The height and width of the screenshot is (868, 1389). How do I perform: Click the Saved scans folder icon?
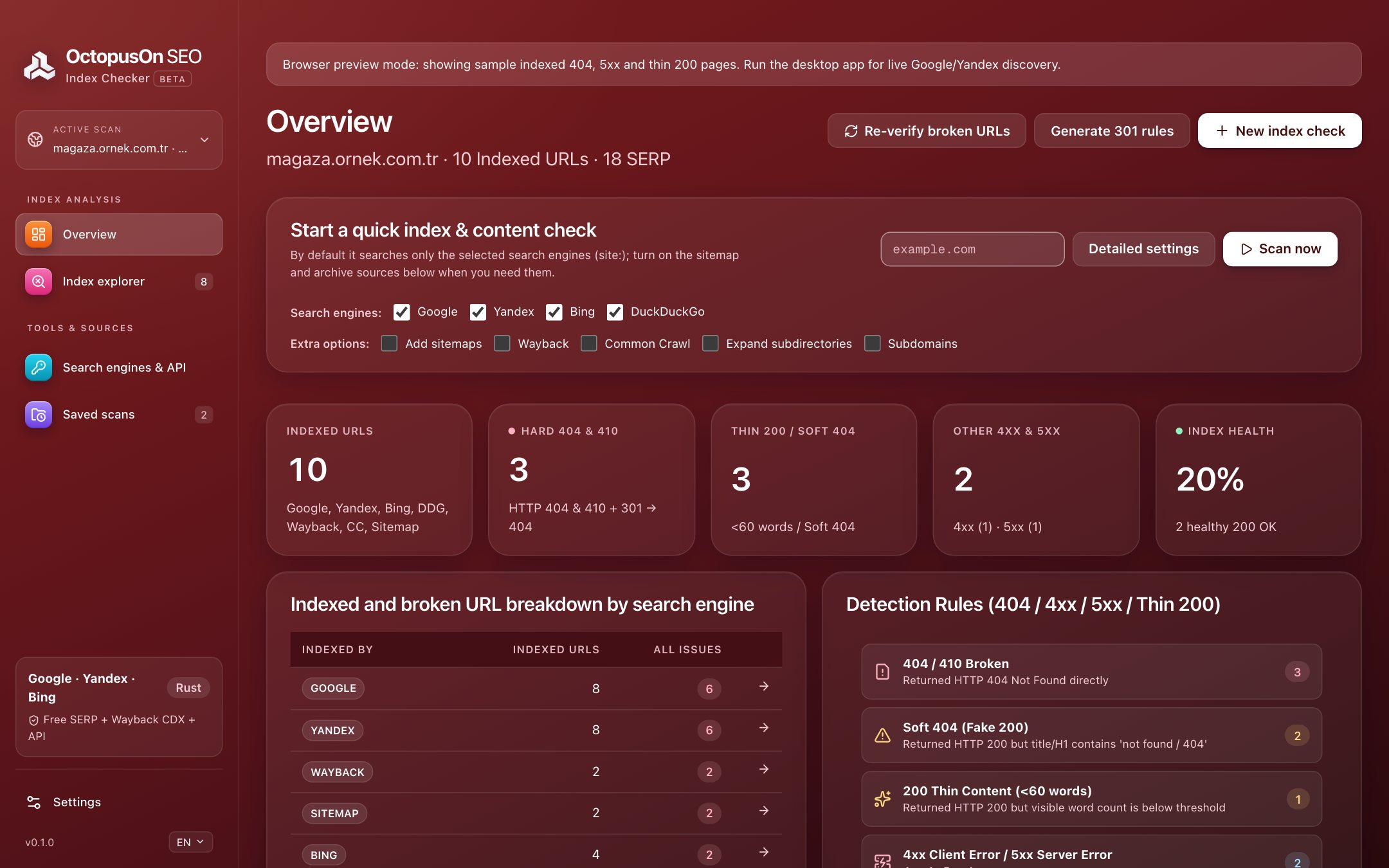(x=39, y=414)
